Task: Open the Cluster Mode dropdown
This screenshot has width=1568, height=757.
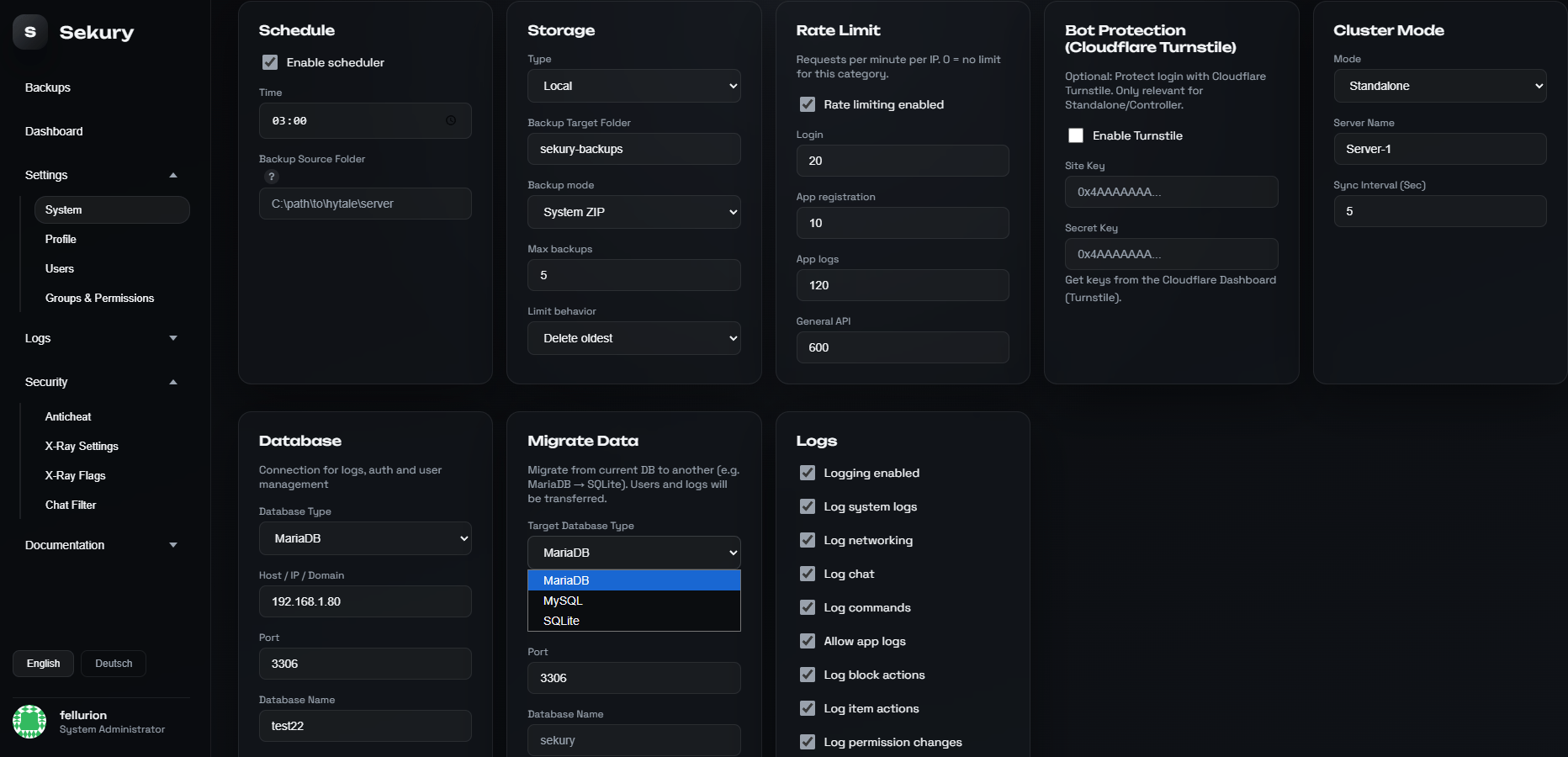Action: point(1439,86)
